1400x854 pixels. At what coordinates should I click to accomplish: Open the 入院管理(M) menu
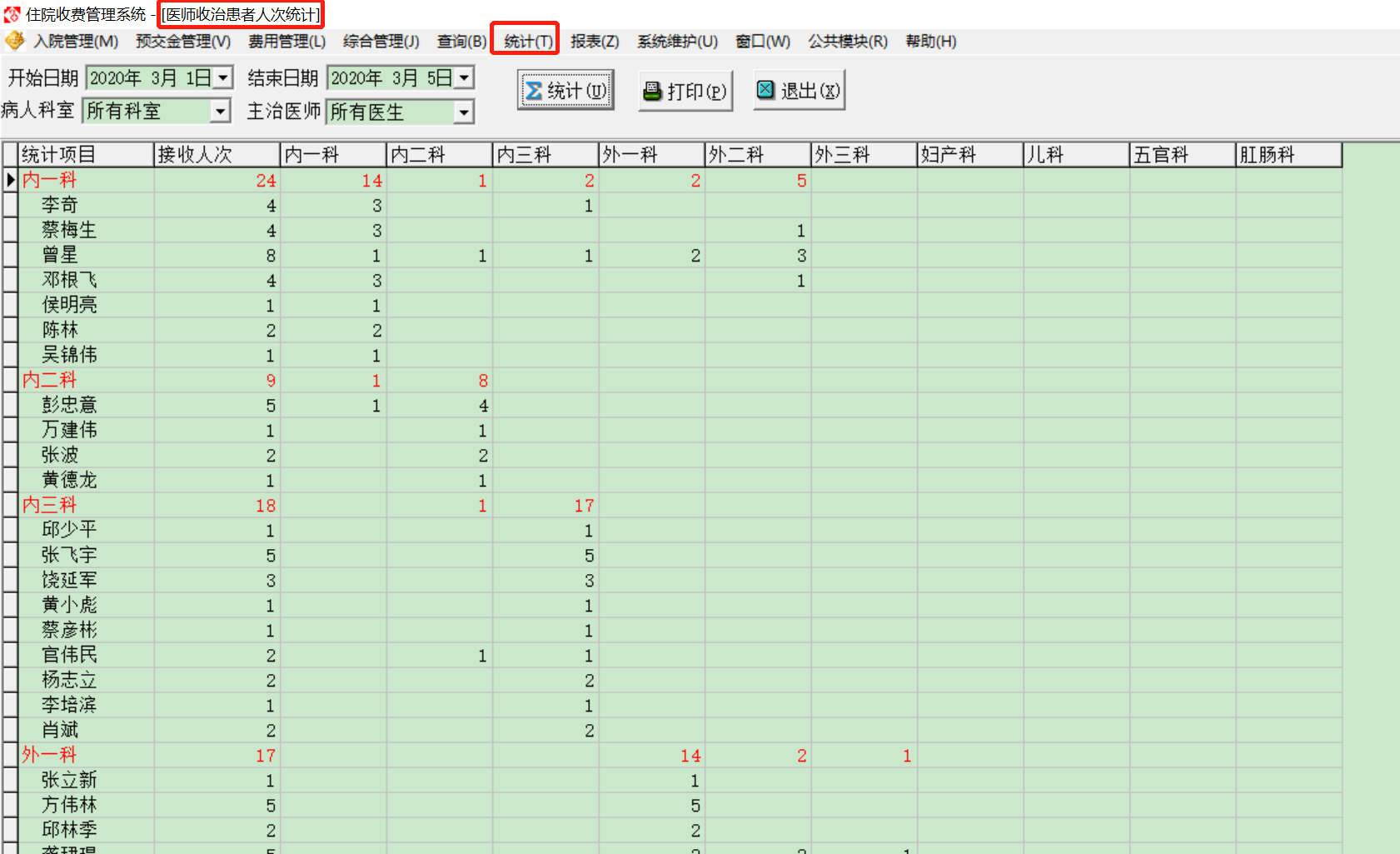pos(76,42)
